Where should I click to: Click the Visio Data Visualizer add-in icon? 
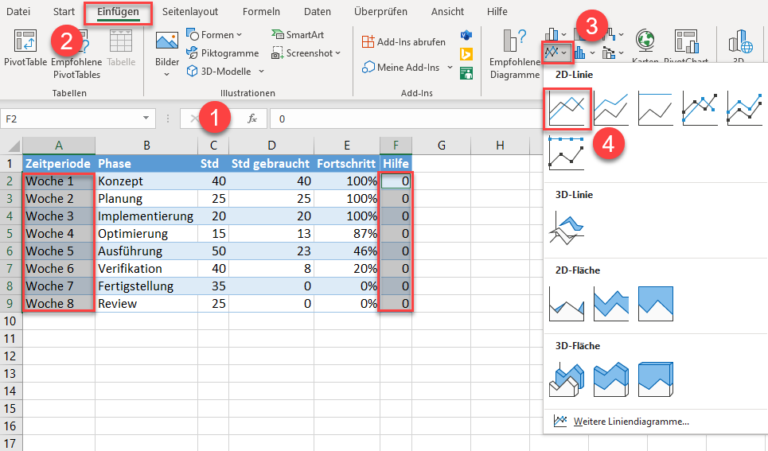[x=466, y=35]
